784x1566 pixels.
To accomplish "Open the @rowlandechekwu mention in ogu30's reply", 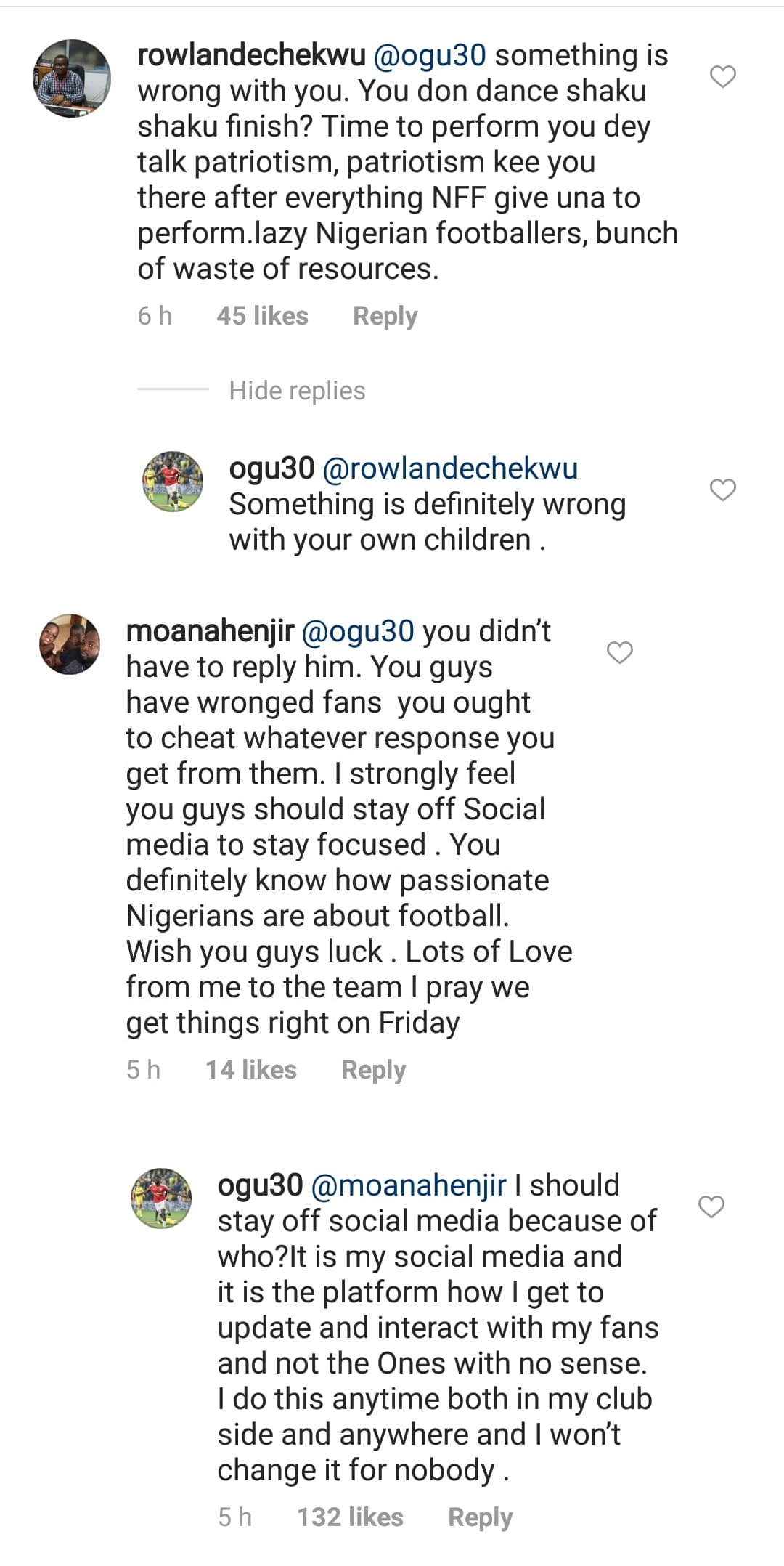I will (449, 468).
